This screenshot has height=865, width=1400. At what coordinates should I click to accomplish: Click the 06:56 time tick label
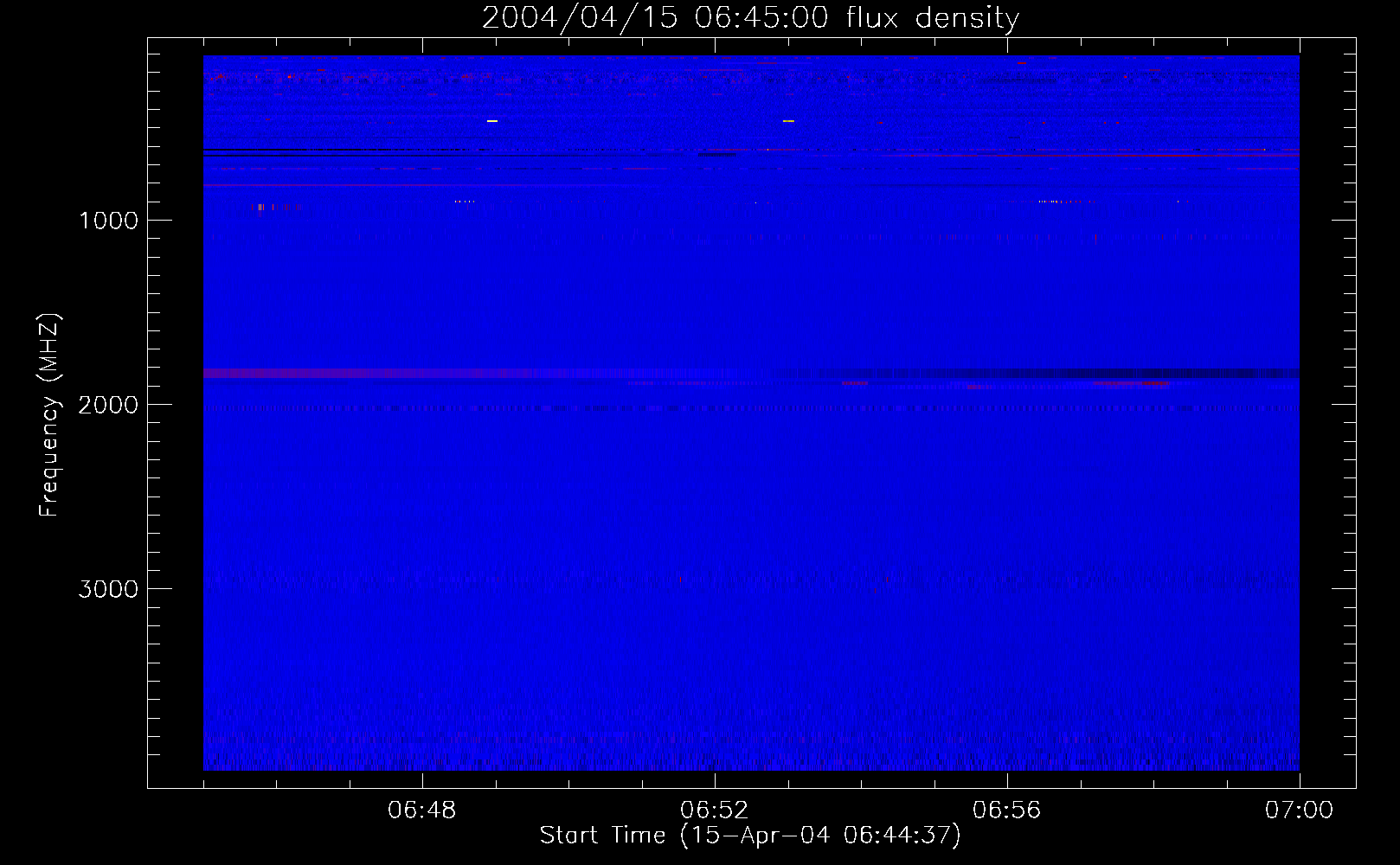pyautogui.click(x=1007, y=811)
